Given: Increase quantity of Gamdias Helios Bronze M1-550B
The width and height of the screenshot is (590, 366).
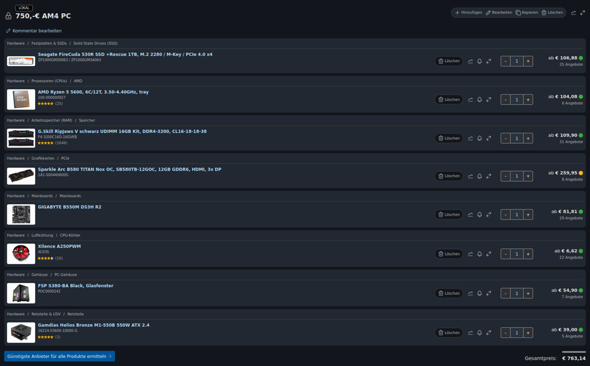Looking at the screenshot, I should pos(528,333).
